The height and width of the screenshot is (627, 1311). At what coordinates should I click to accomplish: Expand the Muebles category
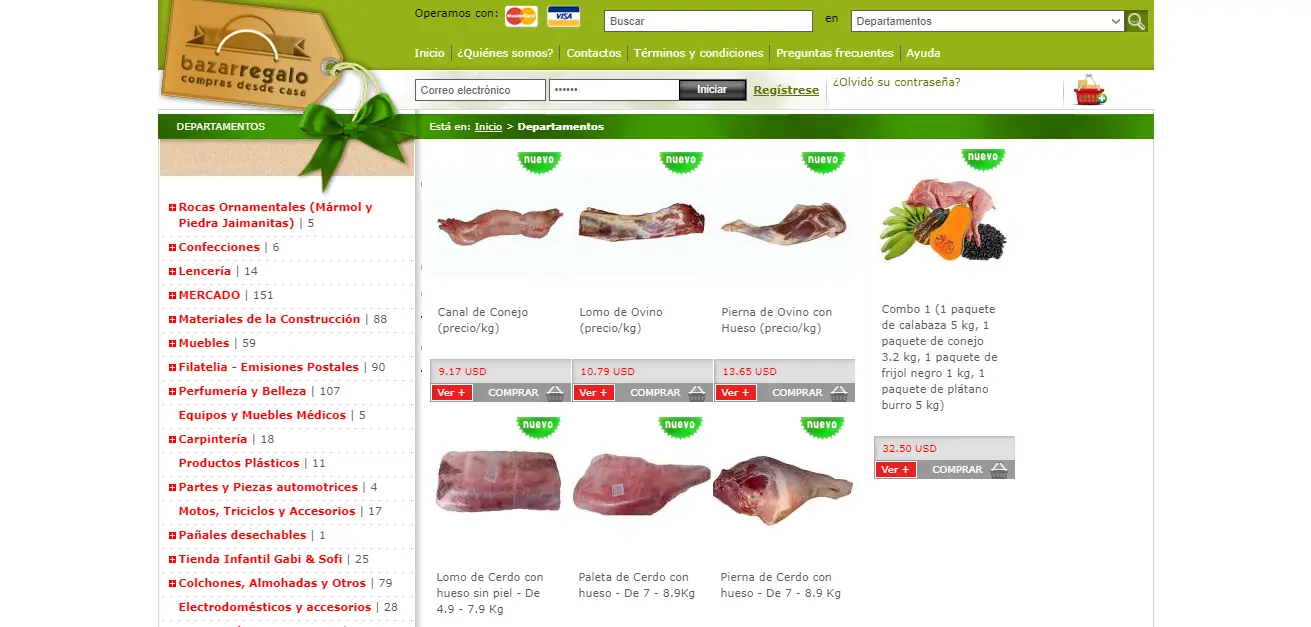tap(173, 344)
